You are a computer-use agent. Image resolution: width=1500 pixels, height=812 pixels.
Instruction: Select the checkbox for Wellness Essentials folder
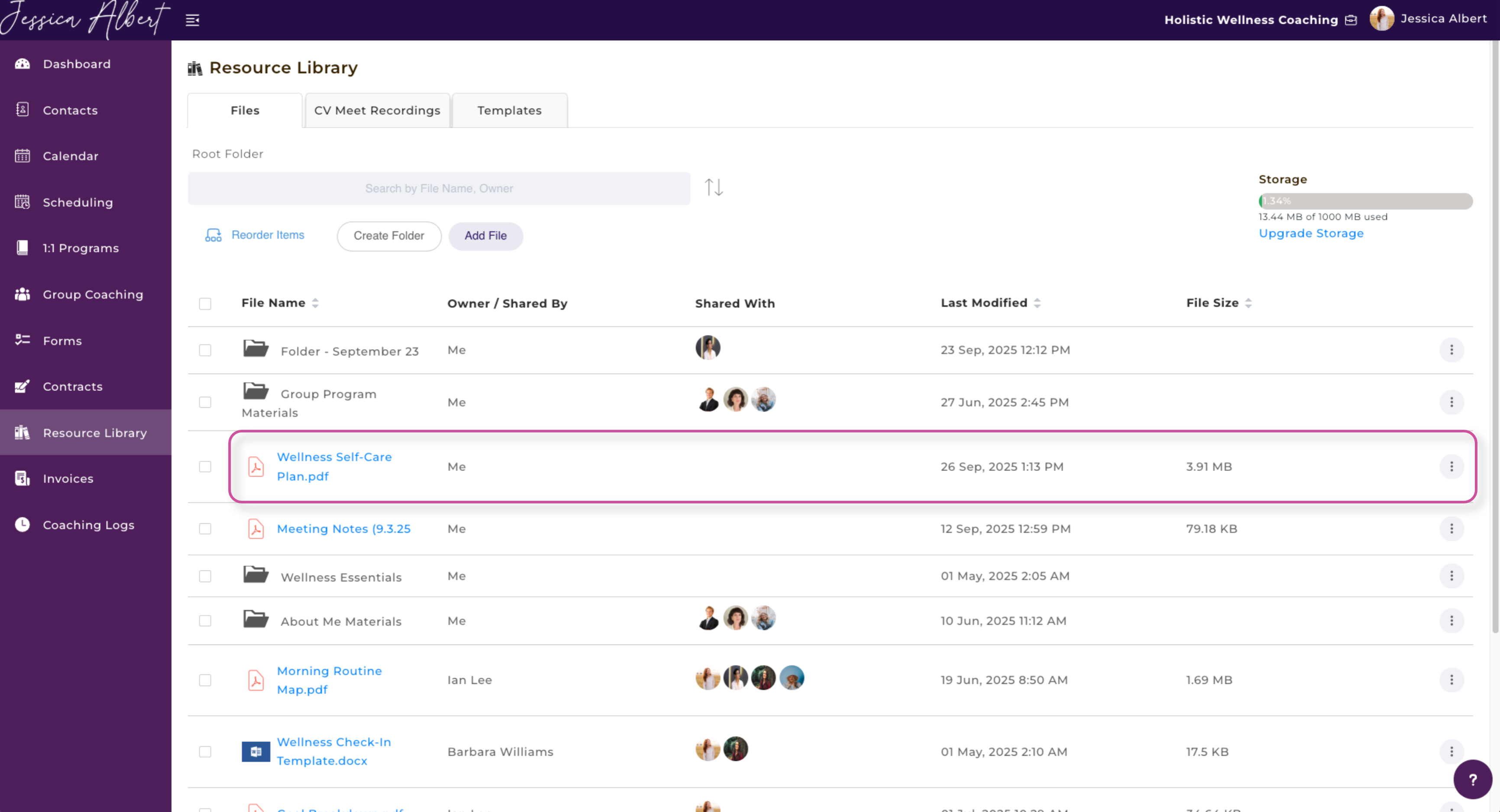[x=205, y=576]
